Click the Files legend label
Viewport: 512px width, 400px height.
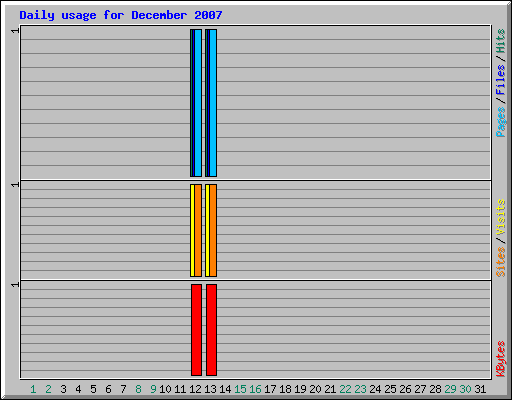click(x=501, y=80)
